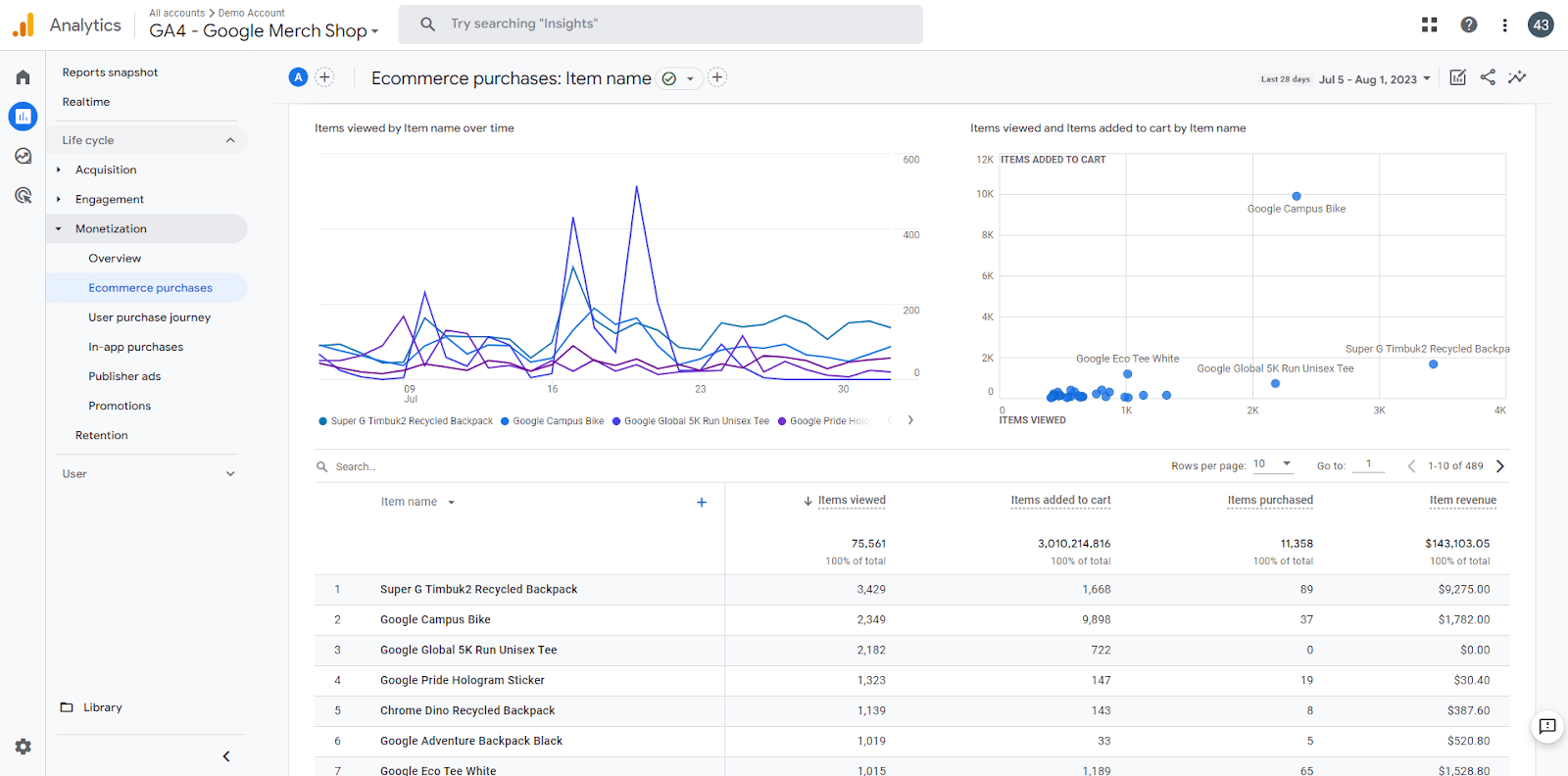The height and width of the screenshot is (776, 1568).
Task: Click the Super G Timbuk2 scatter point
Action: (x=1433, y=364)
